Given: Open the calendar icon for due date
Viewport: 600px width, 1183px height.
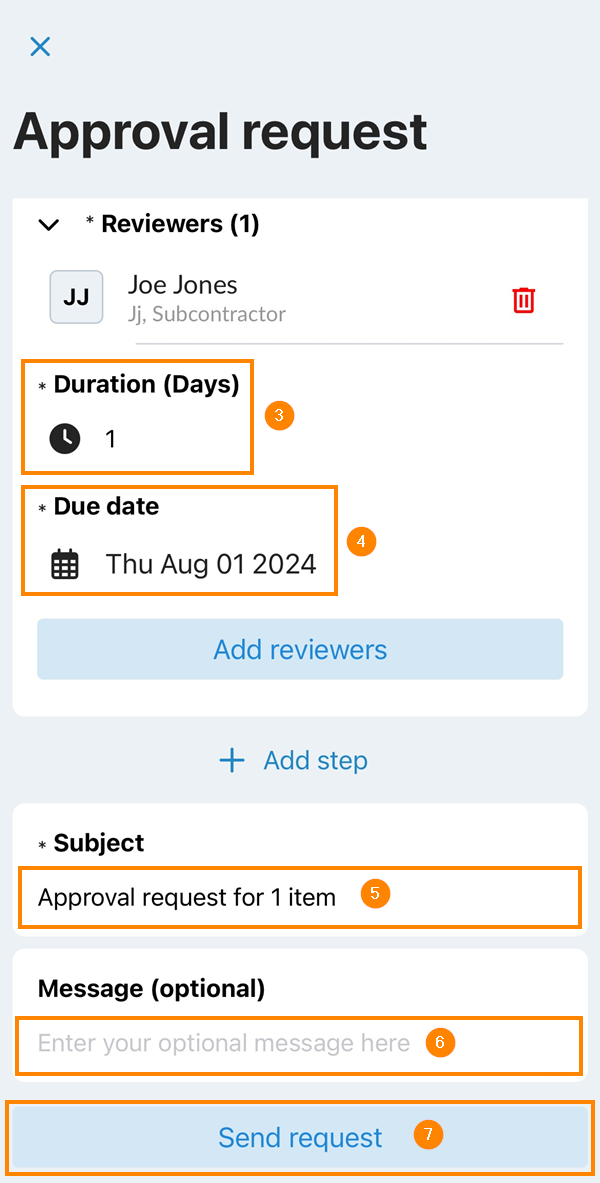Looking at the screenshot, I should tap(65, 564).
